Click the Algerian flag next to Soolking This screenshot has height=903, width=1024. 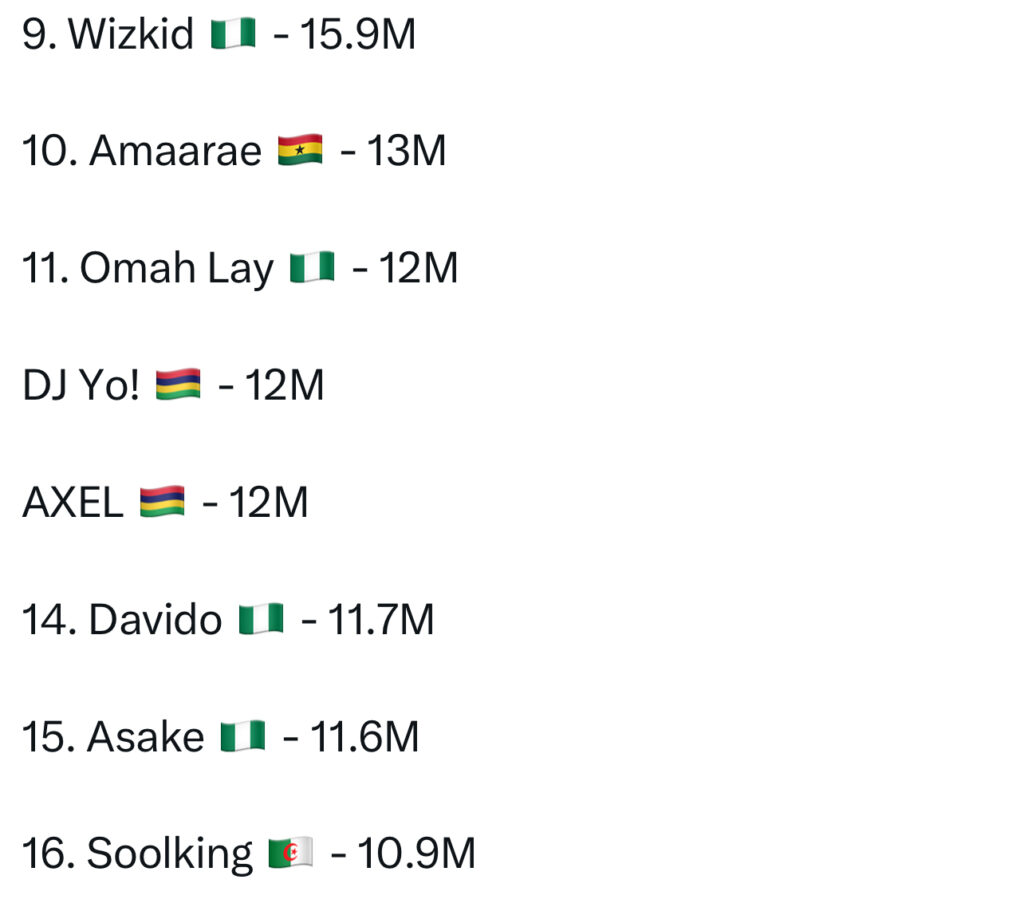291,855
